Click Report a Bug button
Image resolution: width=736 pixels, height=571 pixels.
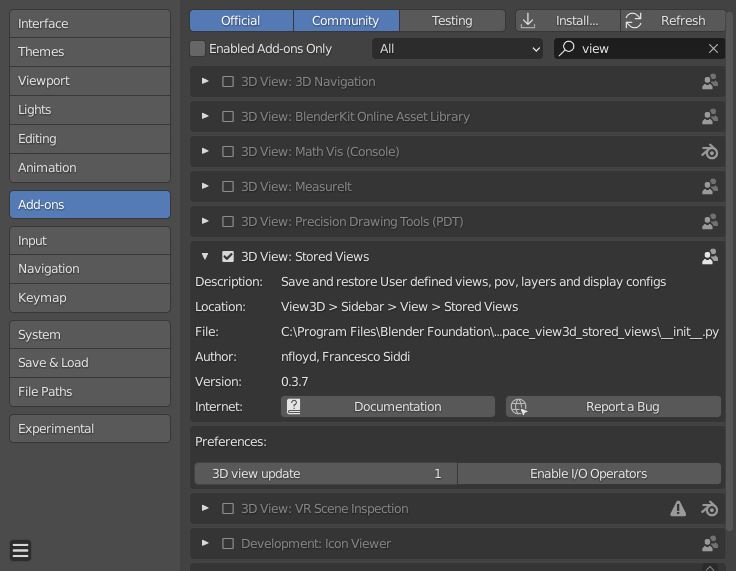(x=613, y=407)
